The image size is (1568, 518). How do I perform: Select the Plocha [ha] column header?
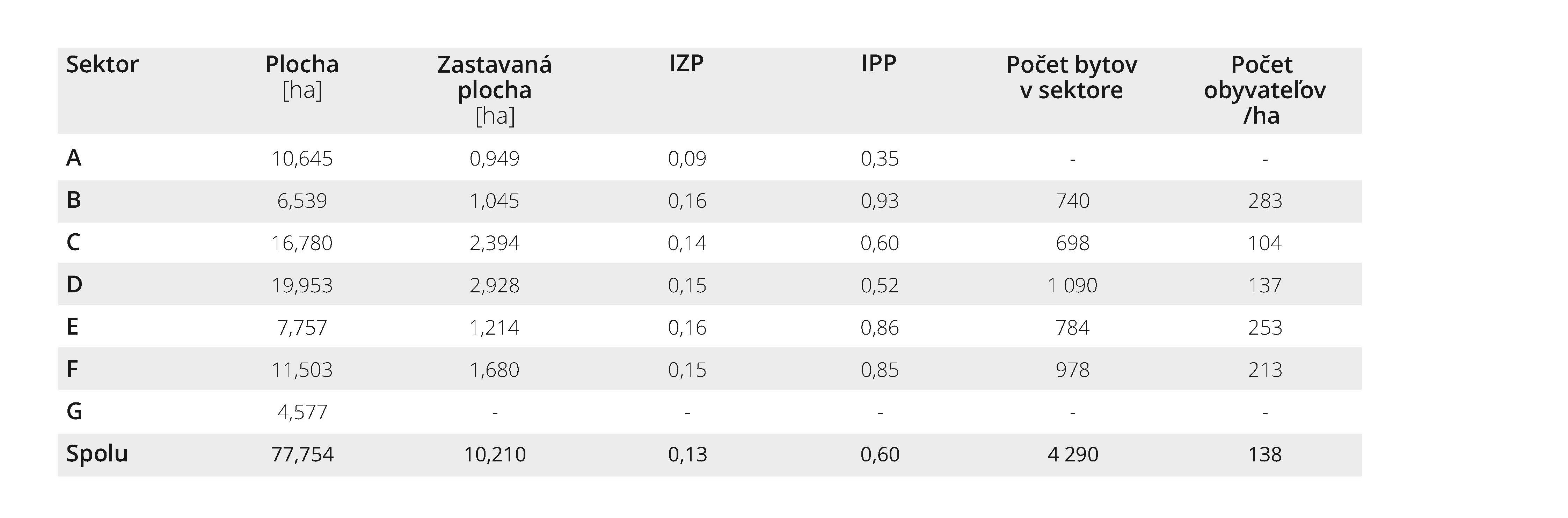pos(302,77)
